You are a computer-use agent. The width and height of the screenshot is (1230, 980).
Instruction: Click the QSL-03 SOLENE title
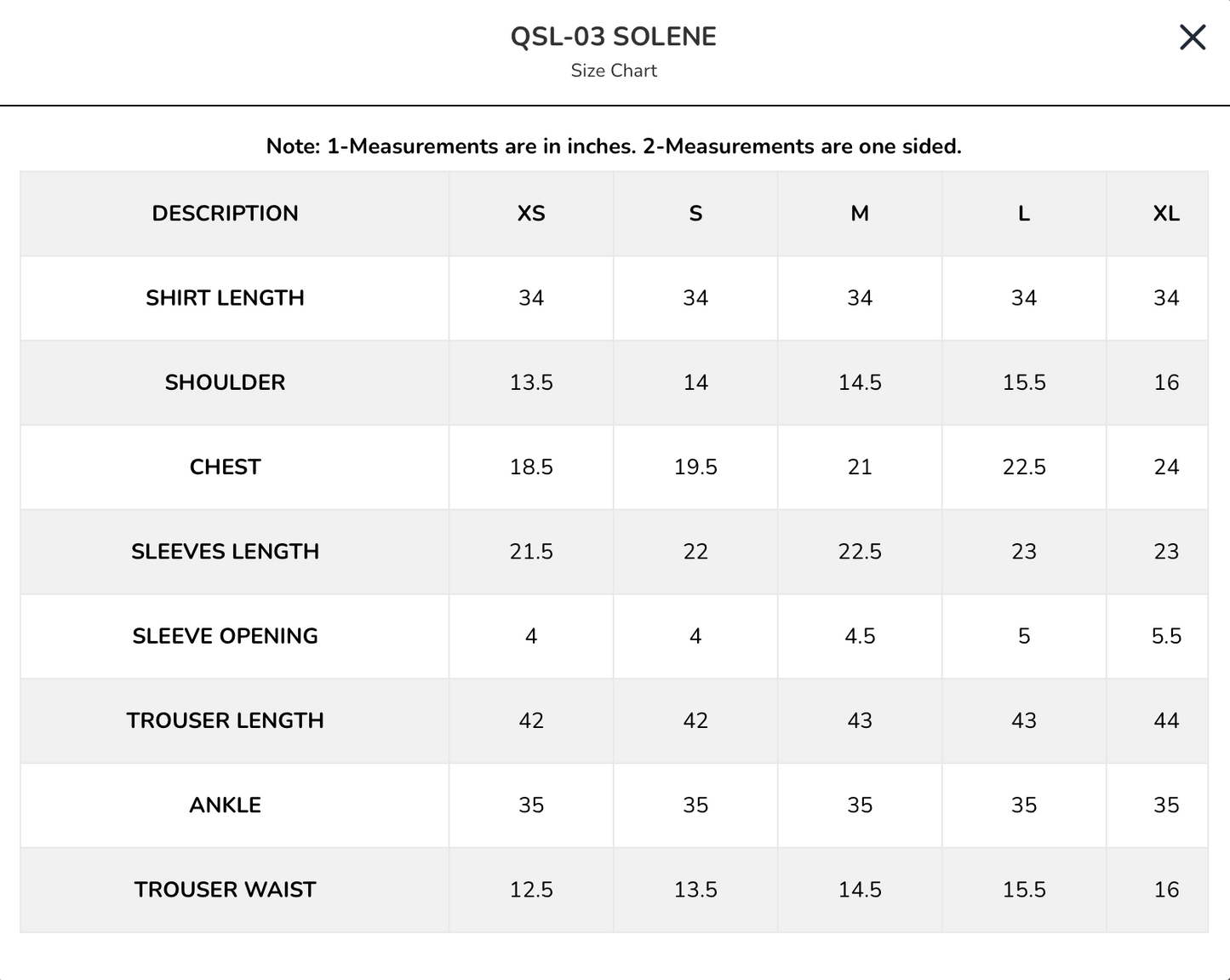pos(614,37)
